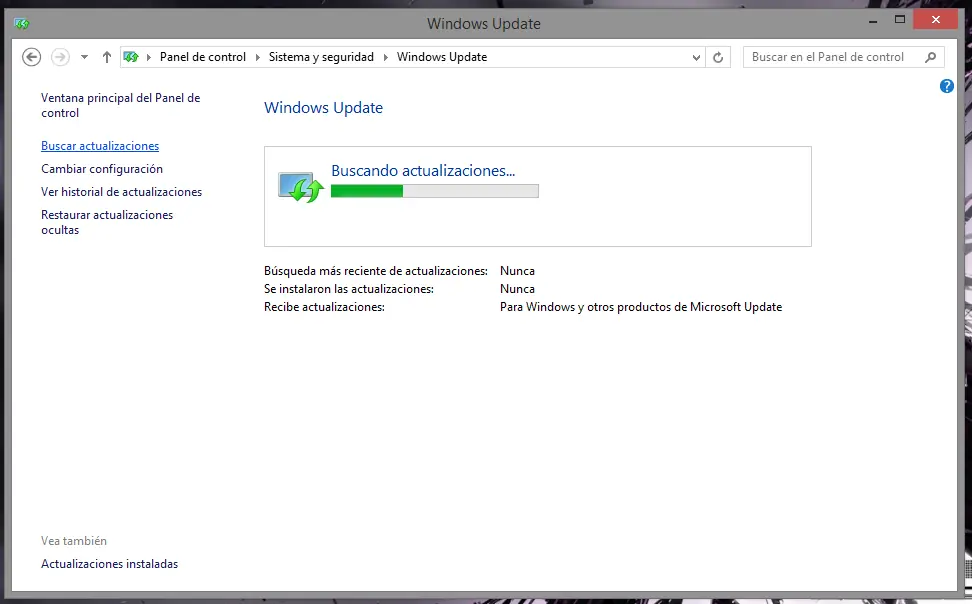Open the recent locations dropdown arrow
The width and height of the screenshot is (972, 604).
click(x=84, y=57)
